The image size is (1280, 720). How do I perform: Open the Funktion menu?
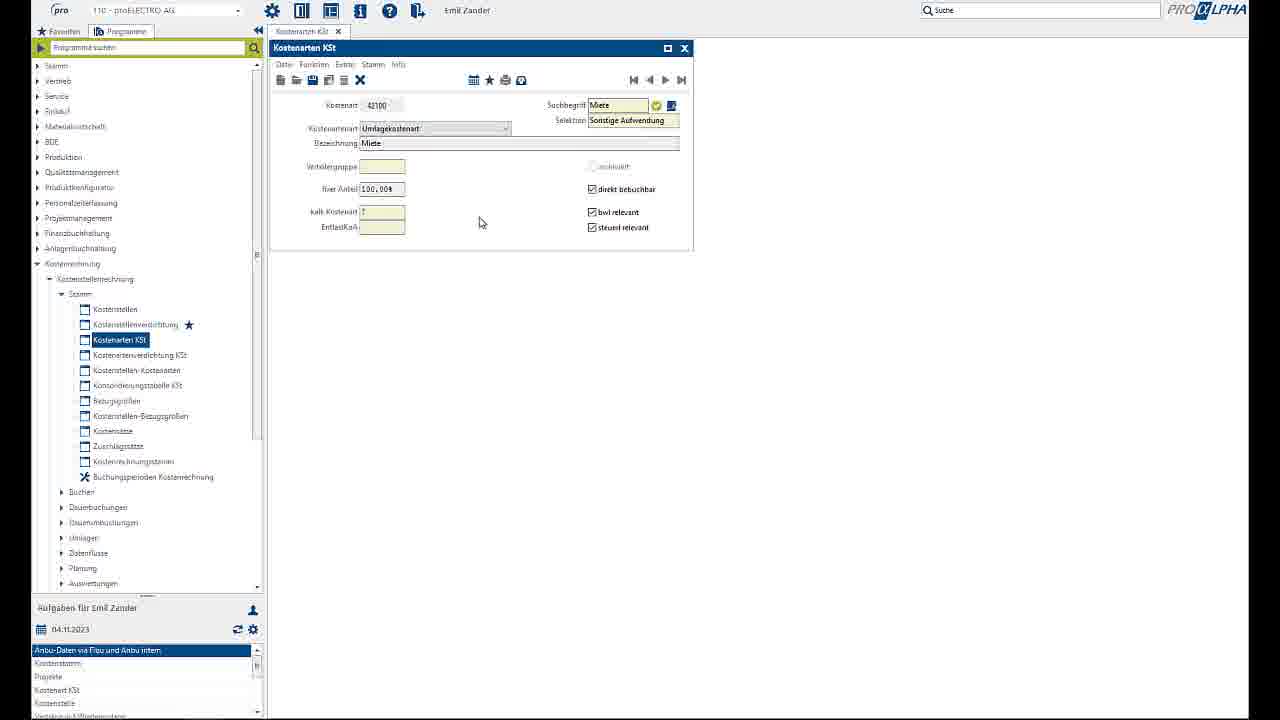pos(314,64)
